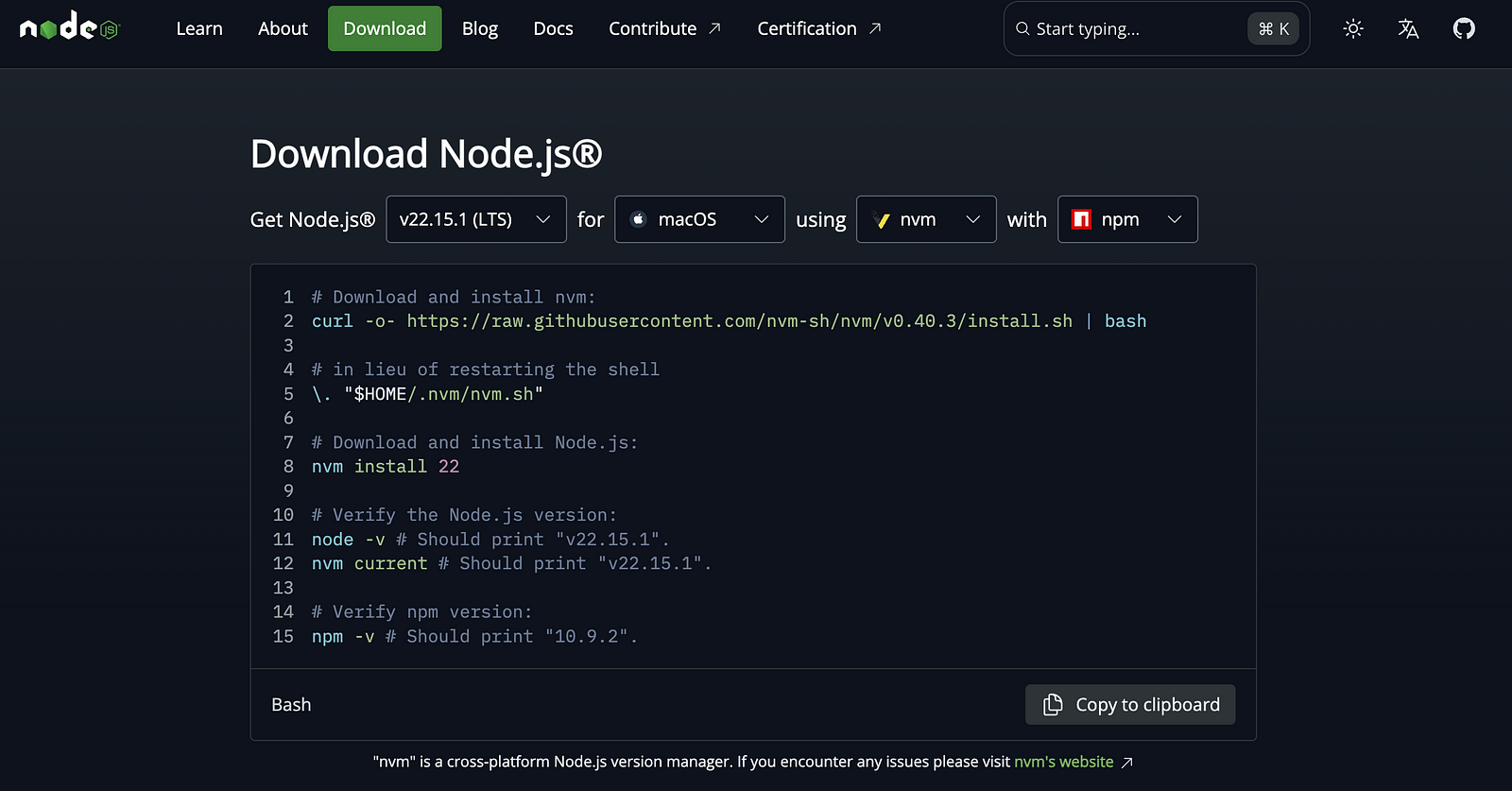Click Copy to clipboard button
The width and height of the screenshot is (1512, 791).
pos(1130,705)
